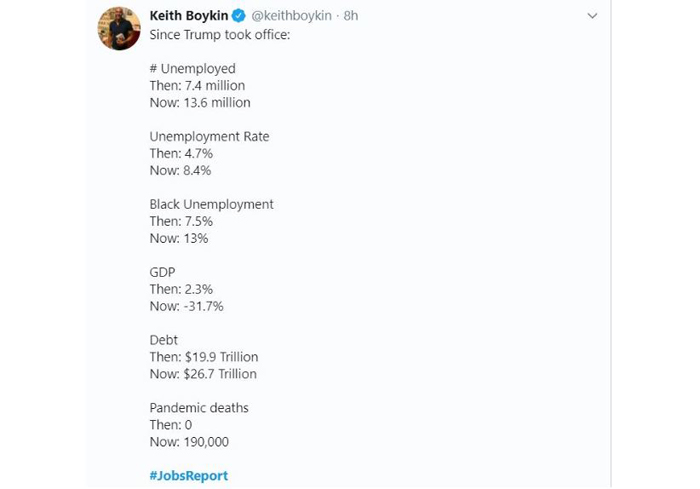Image resolution: width=700 pixels, height=489 pixels.
Task: Click the "Black Unemployment" heading line
Action: point(212,205)
